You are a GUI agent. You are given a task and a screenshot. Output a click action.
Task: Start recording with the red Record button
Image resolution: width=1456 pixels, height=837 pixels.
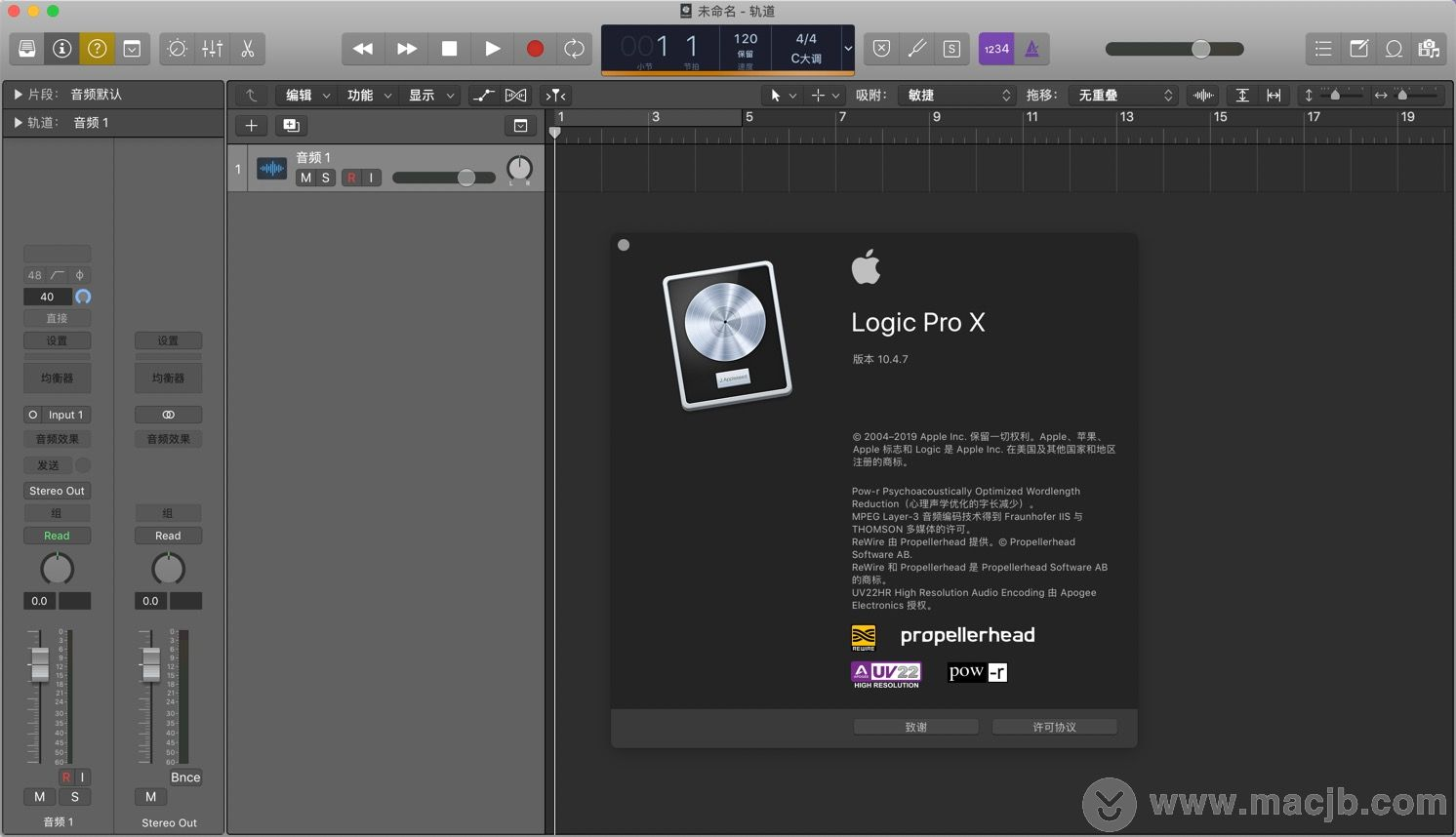tap(535, 49)
